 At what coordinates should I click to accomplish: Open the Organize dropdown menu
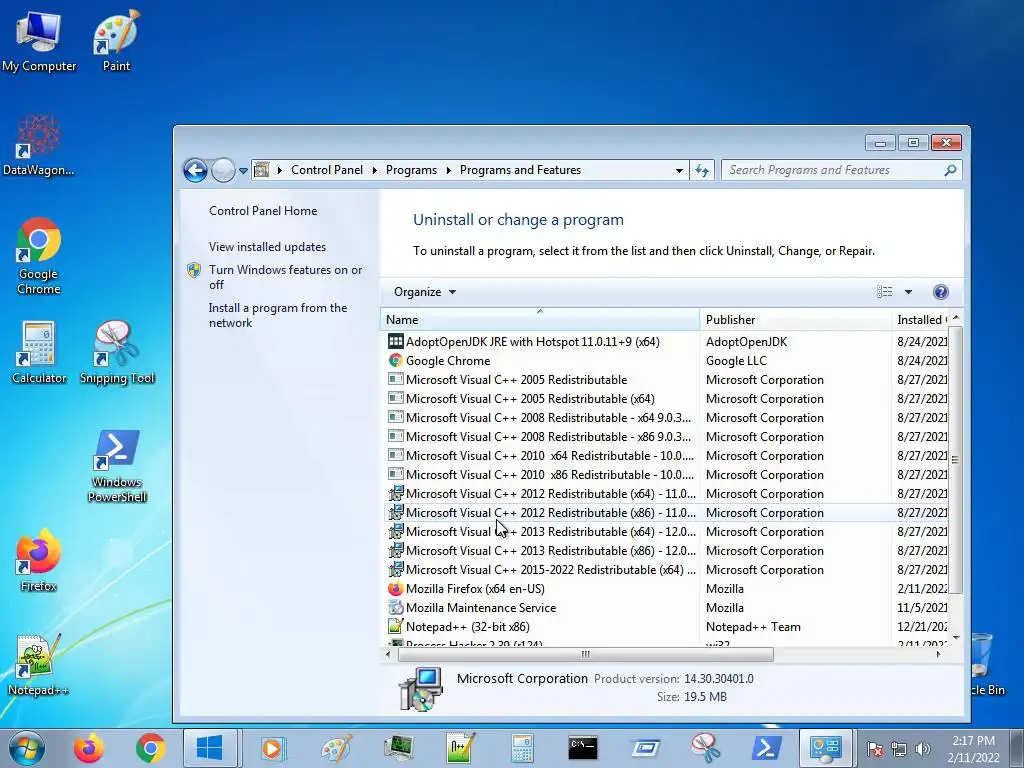(x=424, y=292)
